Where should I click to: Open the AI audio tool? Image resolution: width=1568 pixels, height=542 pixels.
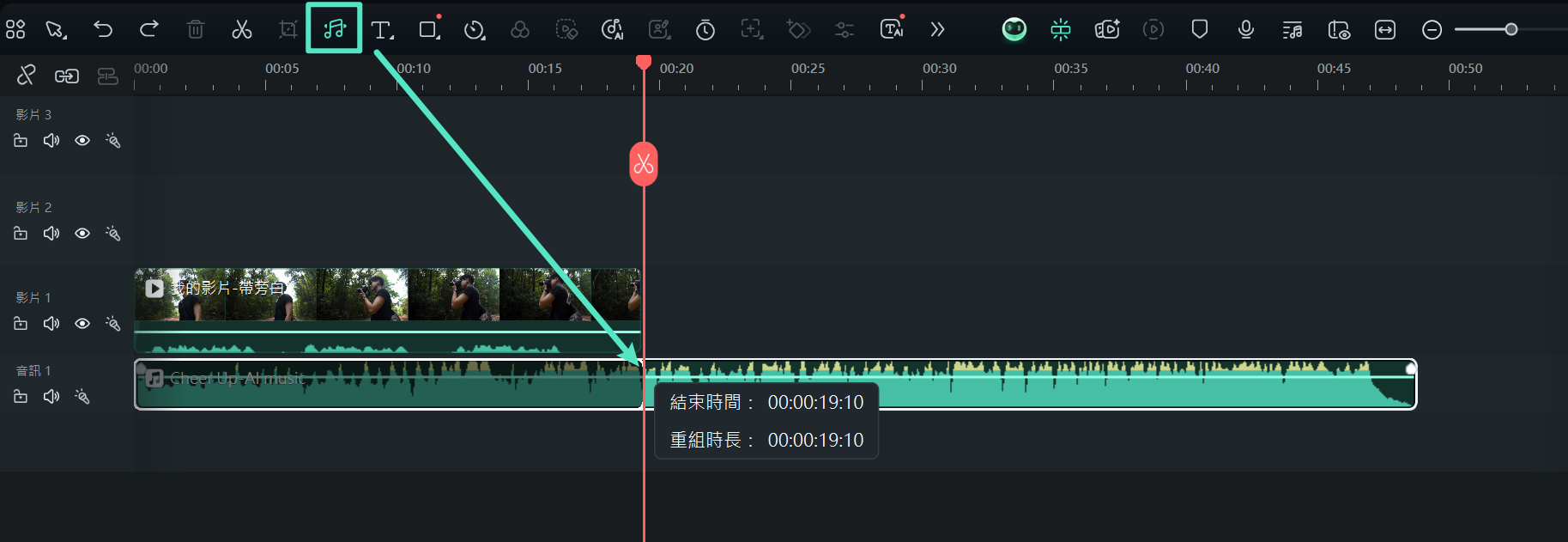pyautogui.click(x=612, y=30)
